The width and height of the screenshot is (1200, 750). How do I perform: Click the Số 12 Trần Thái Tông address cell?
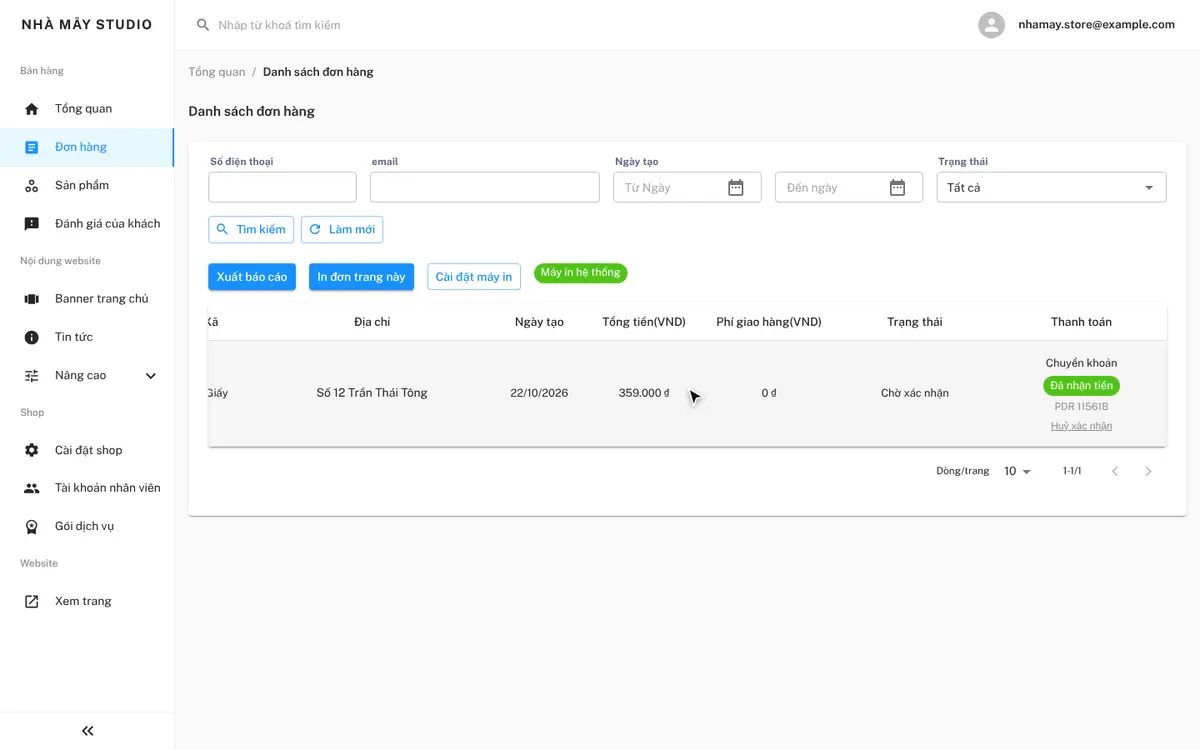pos(372,393)
